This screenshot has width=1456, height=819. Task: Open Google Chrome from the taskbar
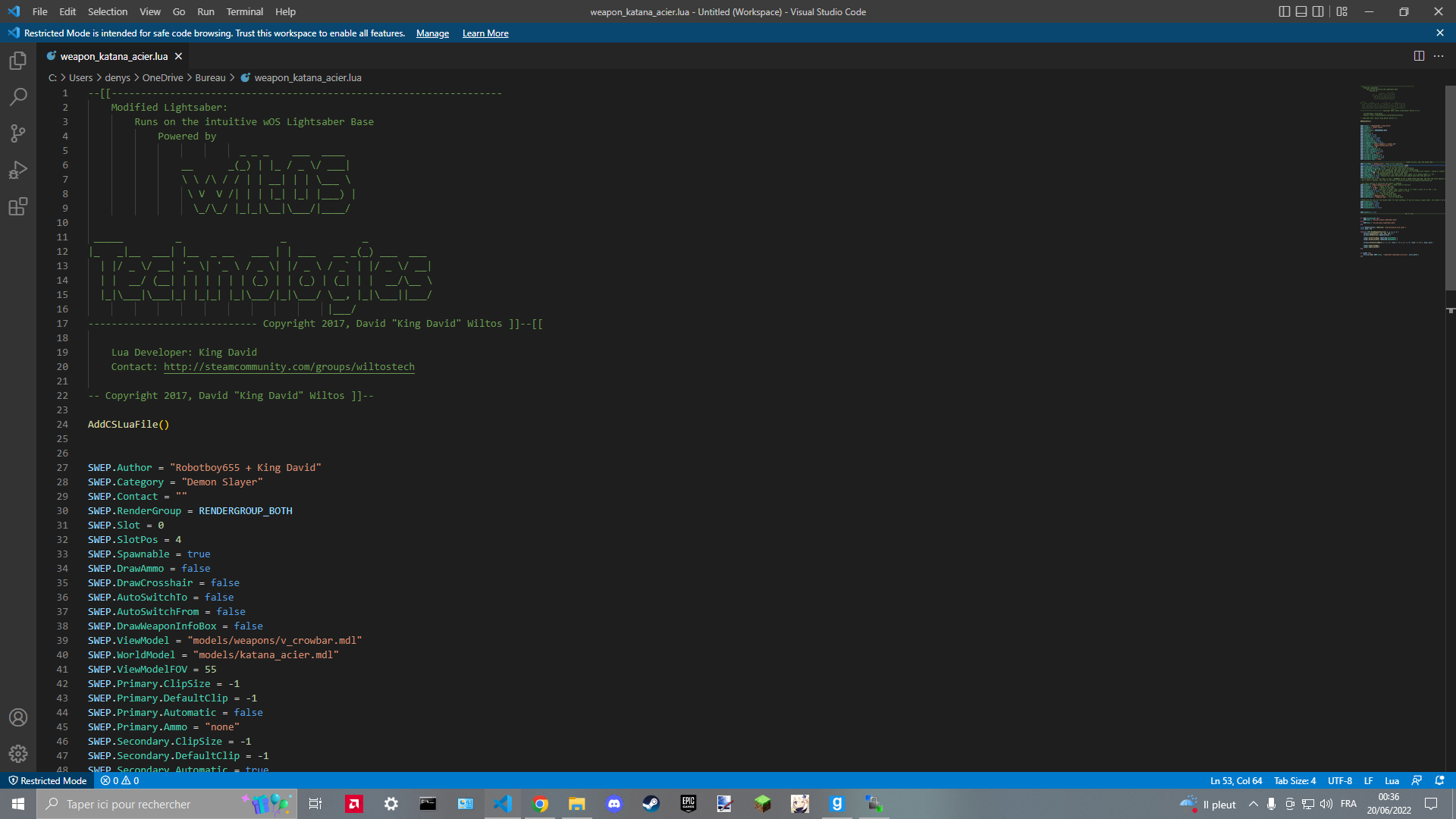540,804
